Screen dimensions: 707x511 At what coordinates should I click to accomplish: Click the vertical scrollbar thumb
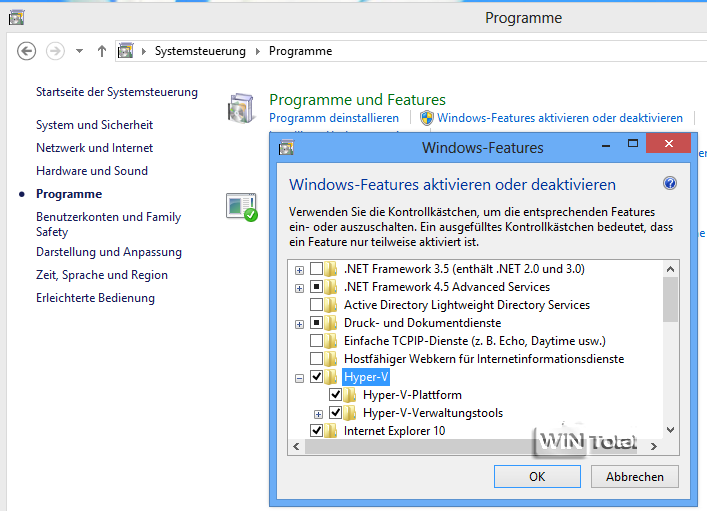(x=670, y=299)
